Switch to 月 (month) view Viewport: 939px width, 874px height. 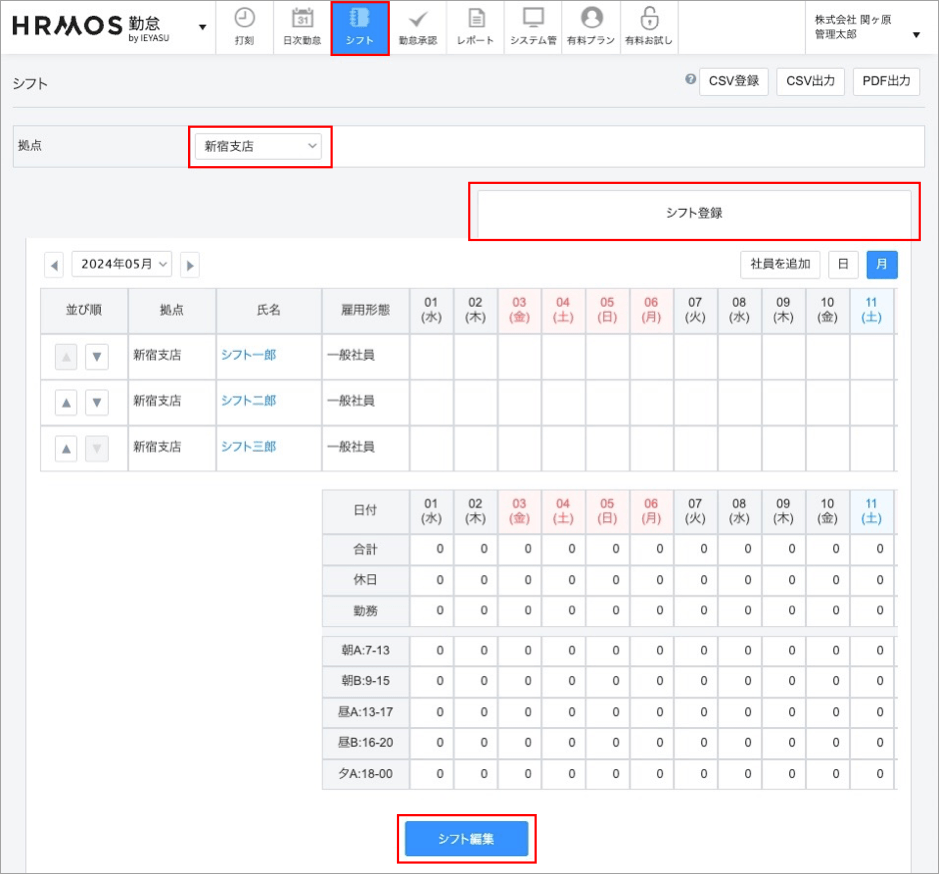[881, 264]
